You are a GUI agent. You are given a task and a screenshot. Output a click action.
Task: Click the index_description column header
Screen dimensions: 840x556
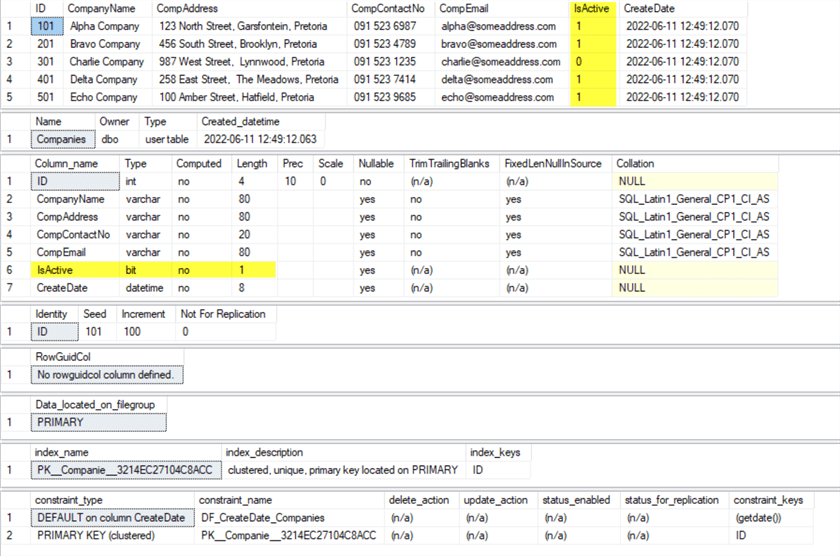(264, 452)
